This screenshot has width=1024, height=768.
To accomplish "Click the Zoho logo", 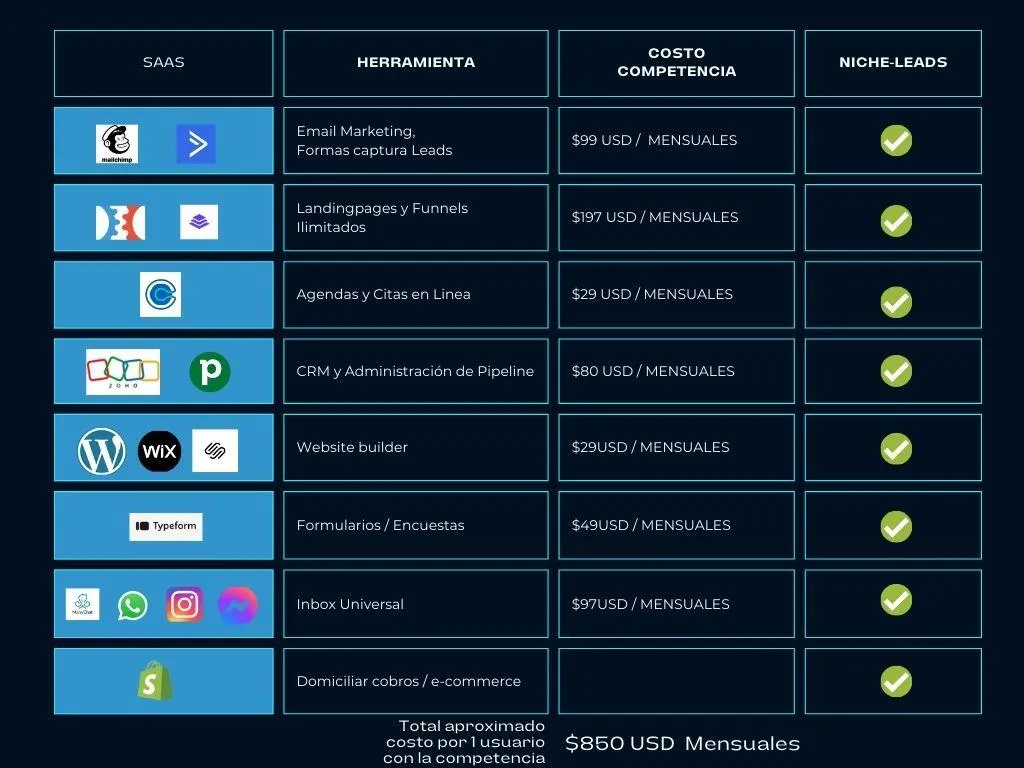I will 123,372.
